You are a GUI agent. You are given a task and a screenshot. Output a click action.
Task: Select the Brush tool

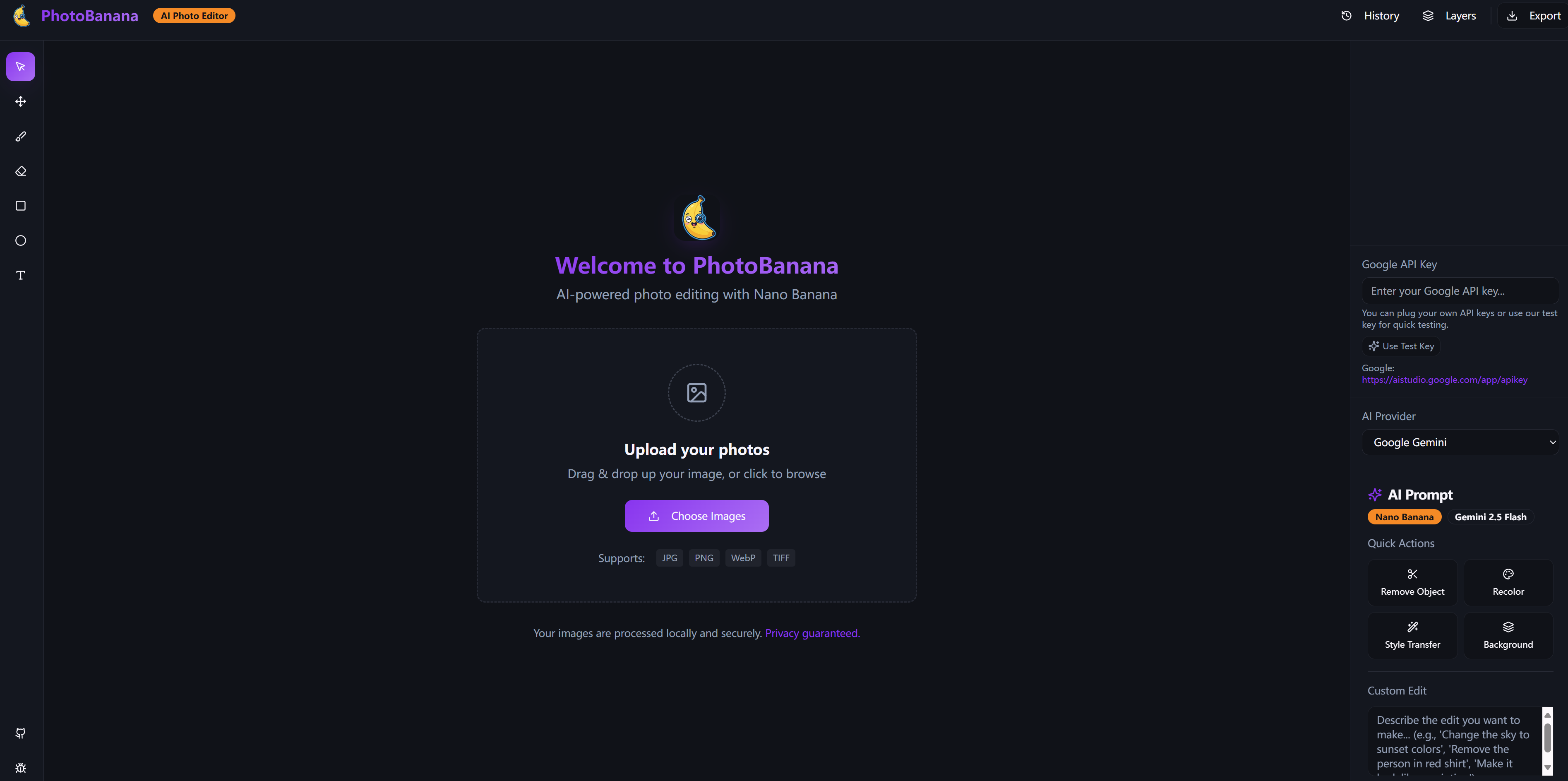21,136
